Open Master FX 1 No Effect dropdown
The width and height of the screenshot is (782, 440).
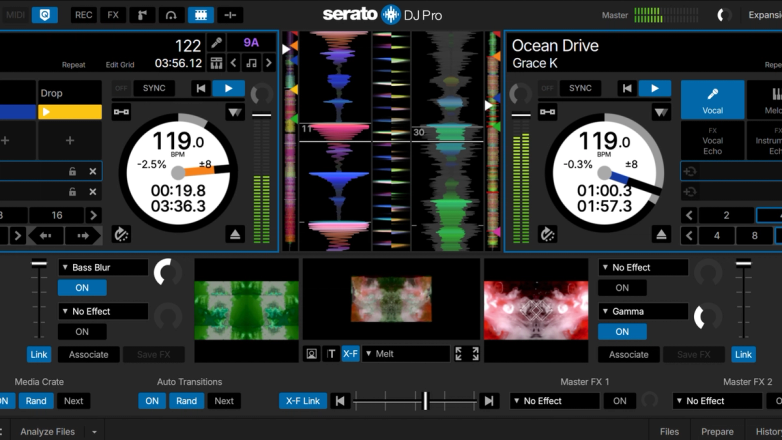click(554, 401)
